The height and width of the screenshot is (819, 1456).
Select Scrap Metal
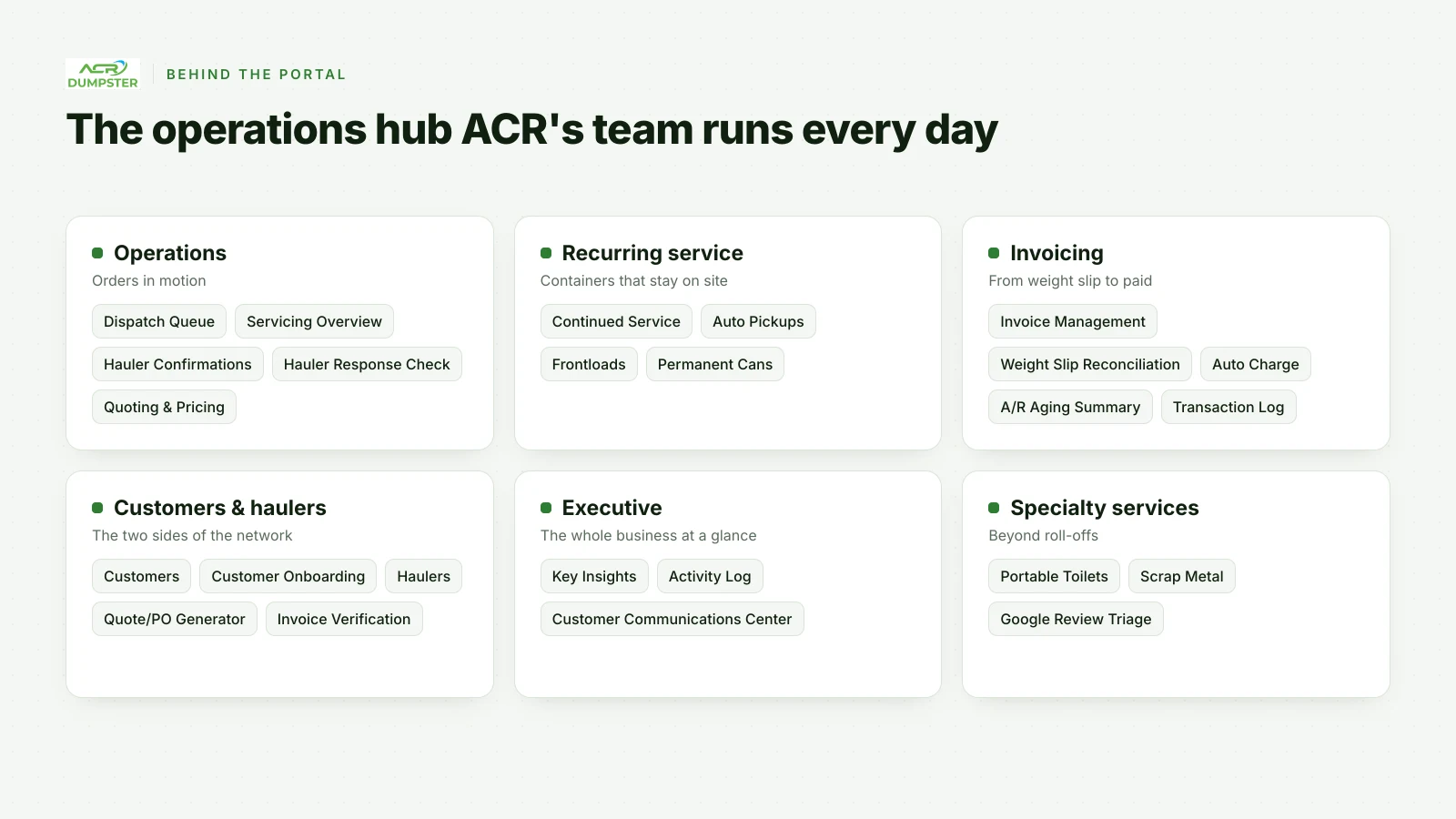[1182, 576]
